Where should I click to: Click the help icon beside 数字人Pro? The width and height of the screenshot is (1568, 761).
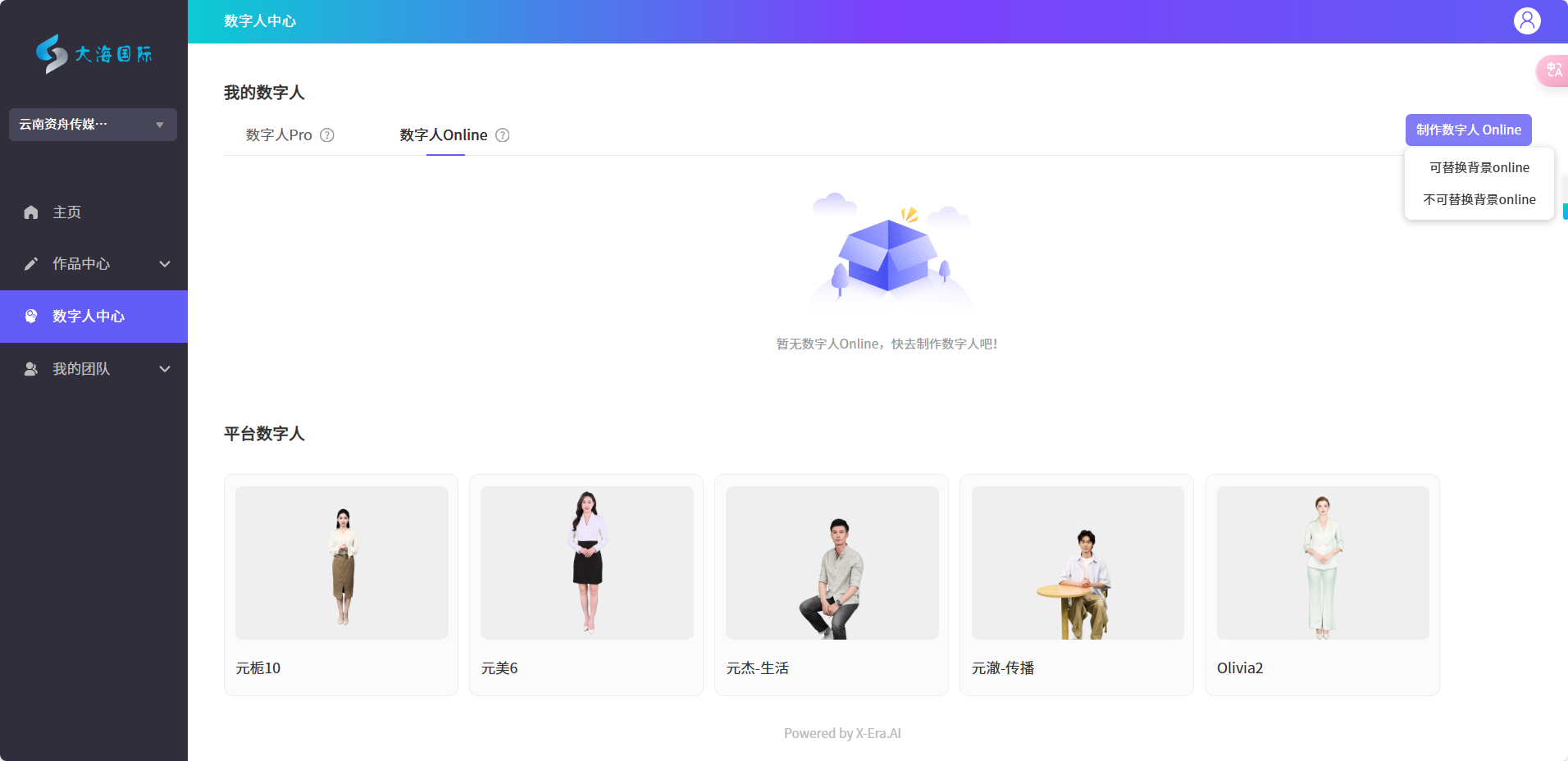(327, 135)
